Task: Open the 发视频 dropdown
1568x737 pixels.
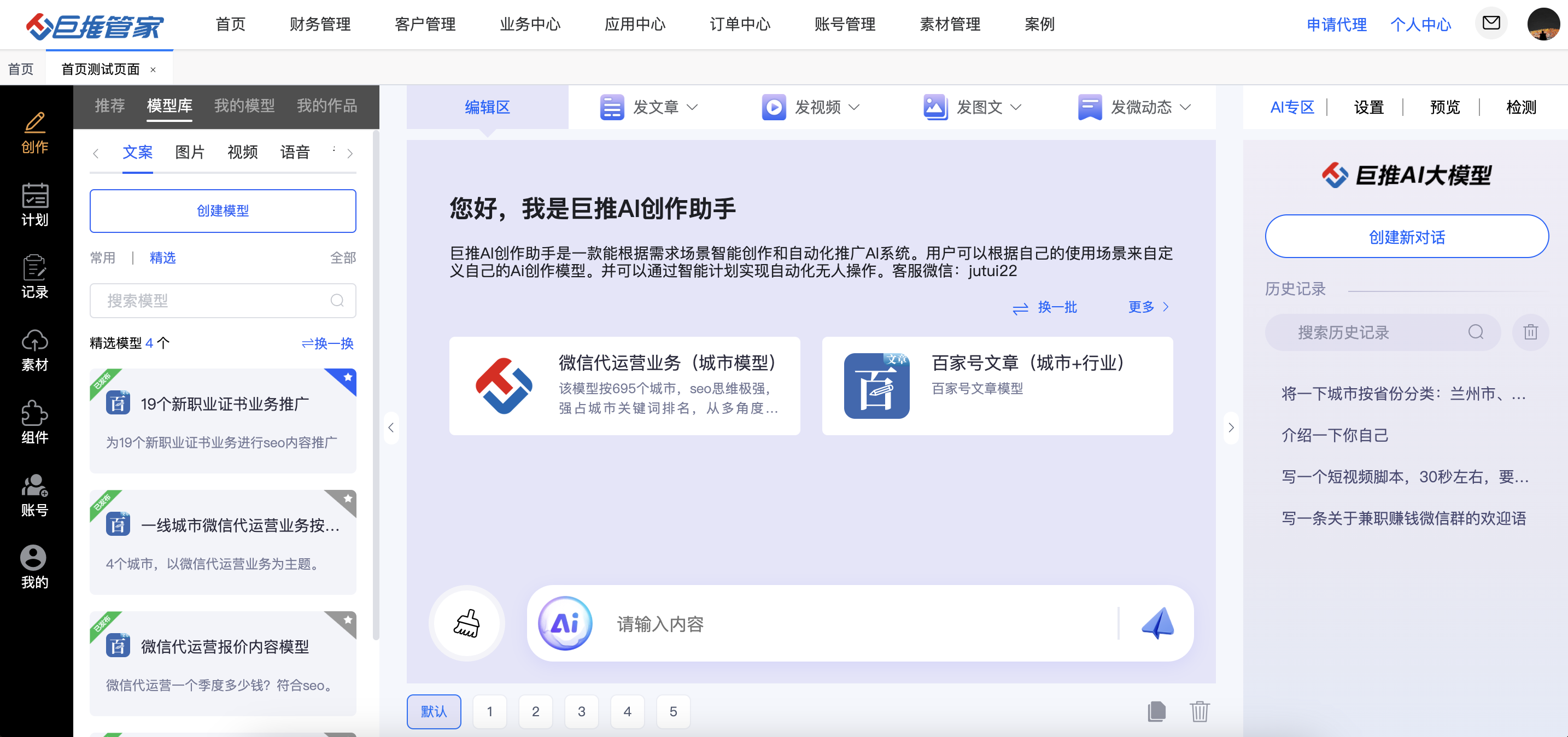Action: coord(811,107)
